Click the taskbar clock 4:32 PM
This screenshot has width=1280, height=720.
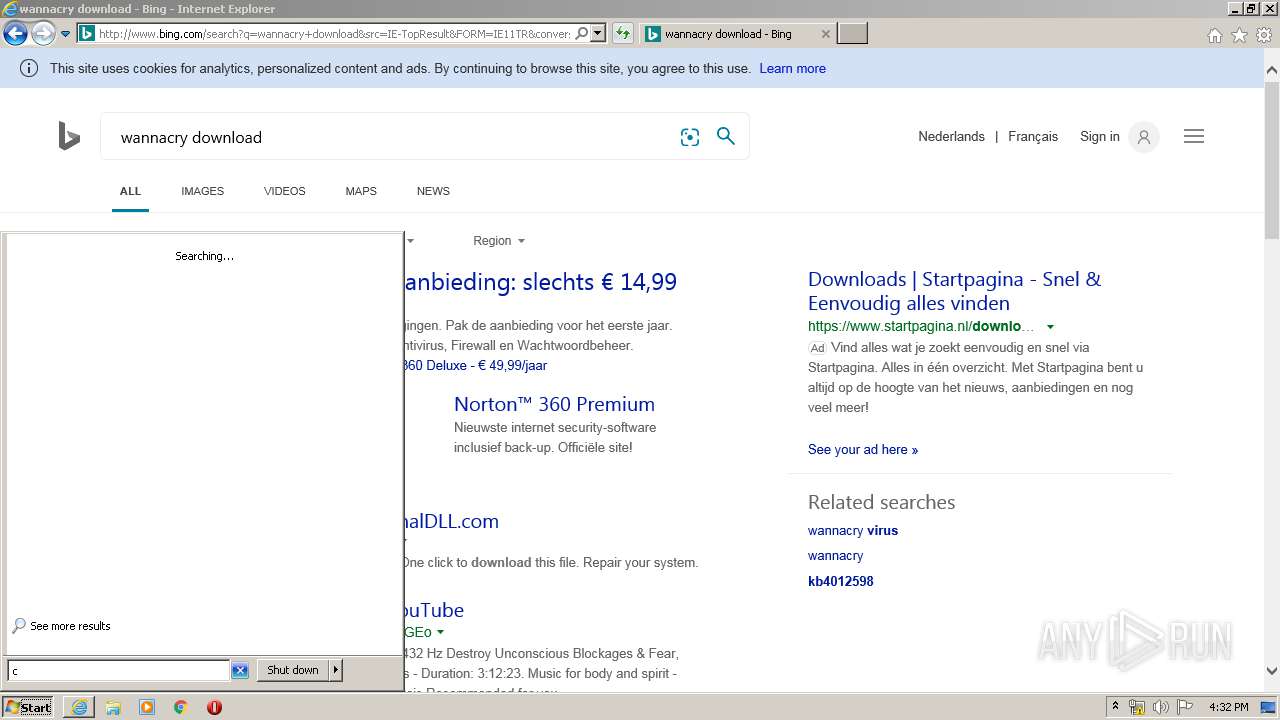1228,707
